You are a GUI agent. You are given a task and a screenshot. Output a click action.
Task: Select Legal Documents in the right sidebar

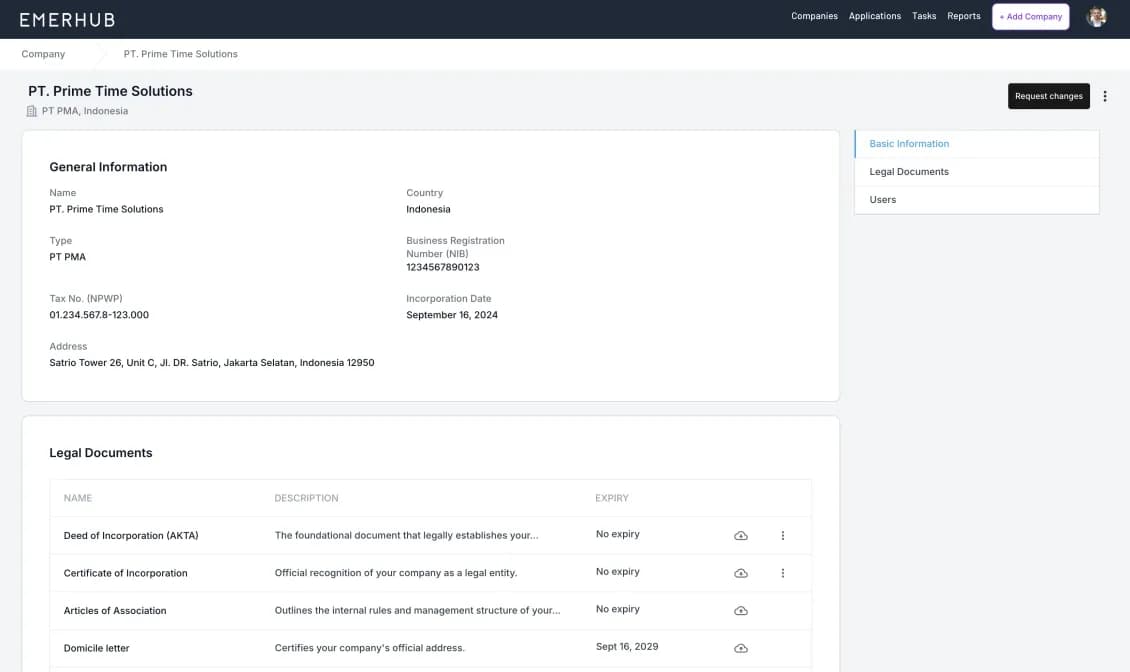[909, 171]
